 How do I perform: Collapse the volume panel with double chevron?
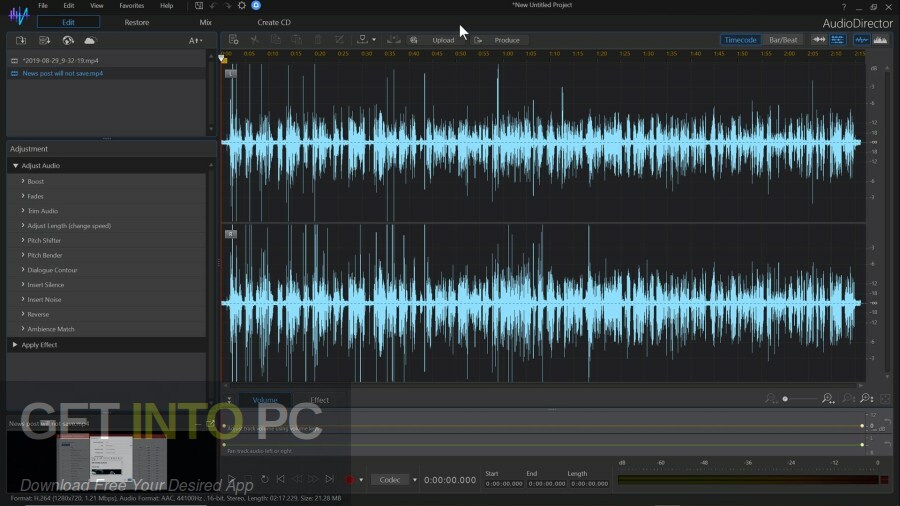pyautogui.click(x=229, y=400)
